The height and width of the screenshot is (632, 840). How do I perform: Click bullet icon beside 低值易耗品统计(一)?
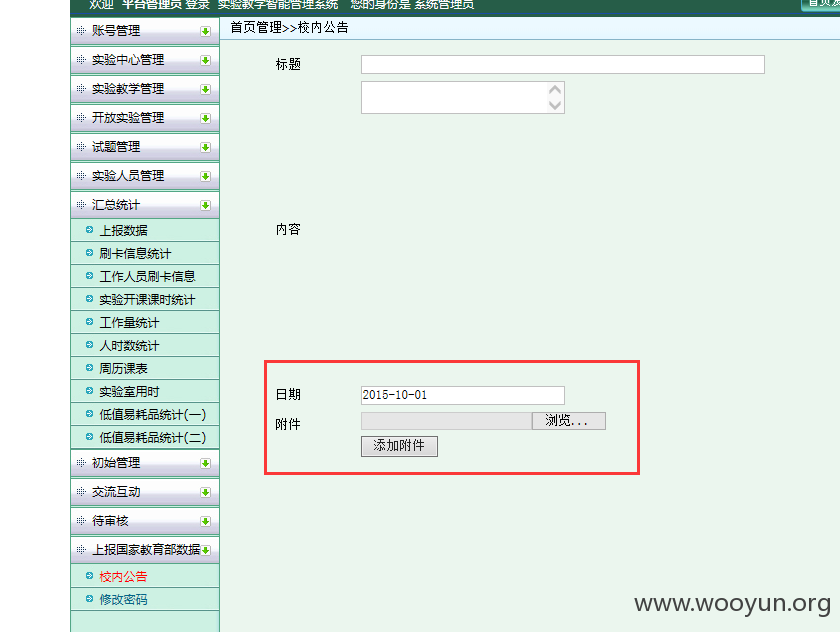(x=89, y=414)
